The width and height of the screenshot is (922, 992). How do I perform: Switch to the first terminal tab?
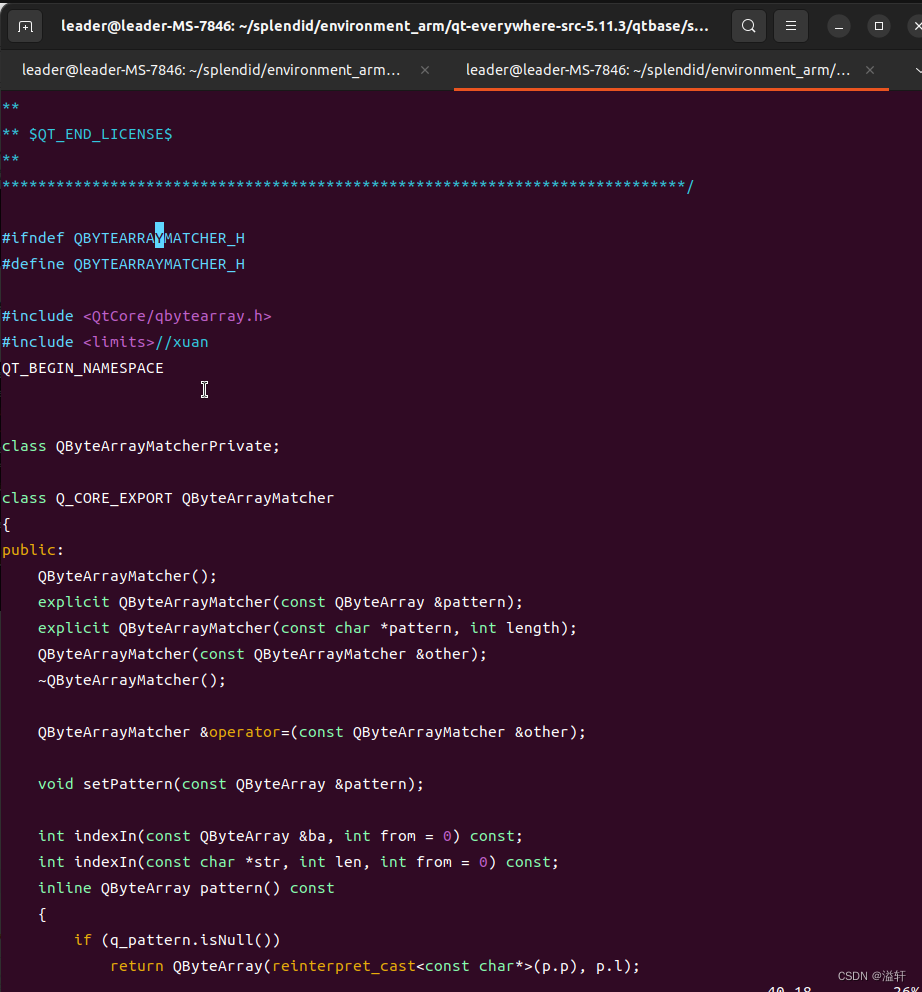(x=210, y=70)
